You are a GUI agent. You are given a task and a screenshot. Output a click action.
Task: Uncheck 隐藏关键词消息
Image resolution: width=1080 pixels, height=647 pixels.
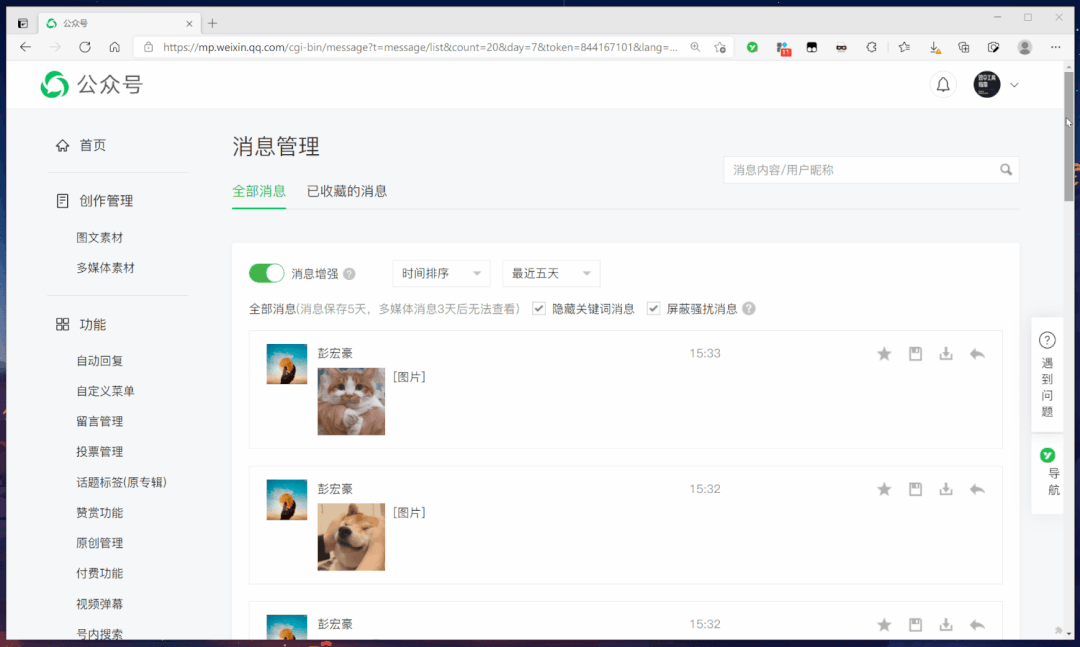pos(538,308)
